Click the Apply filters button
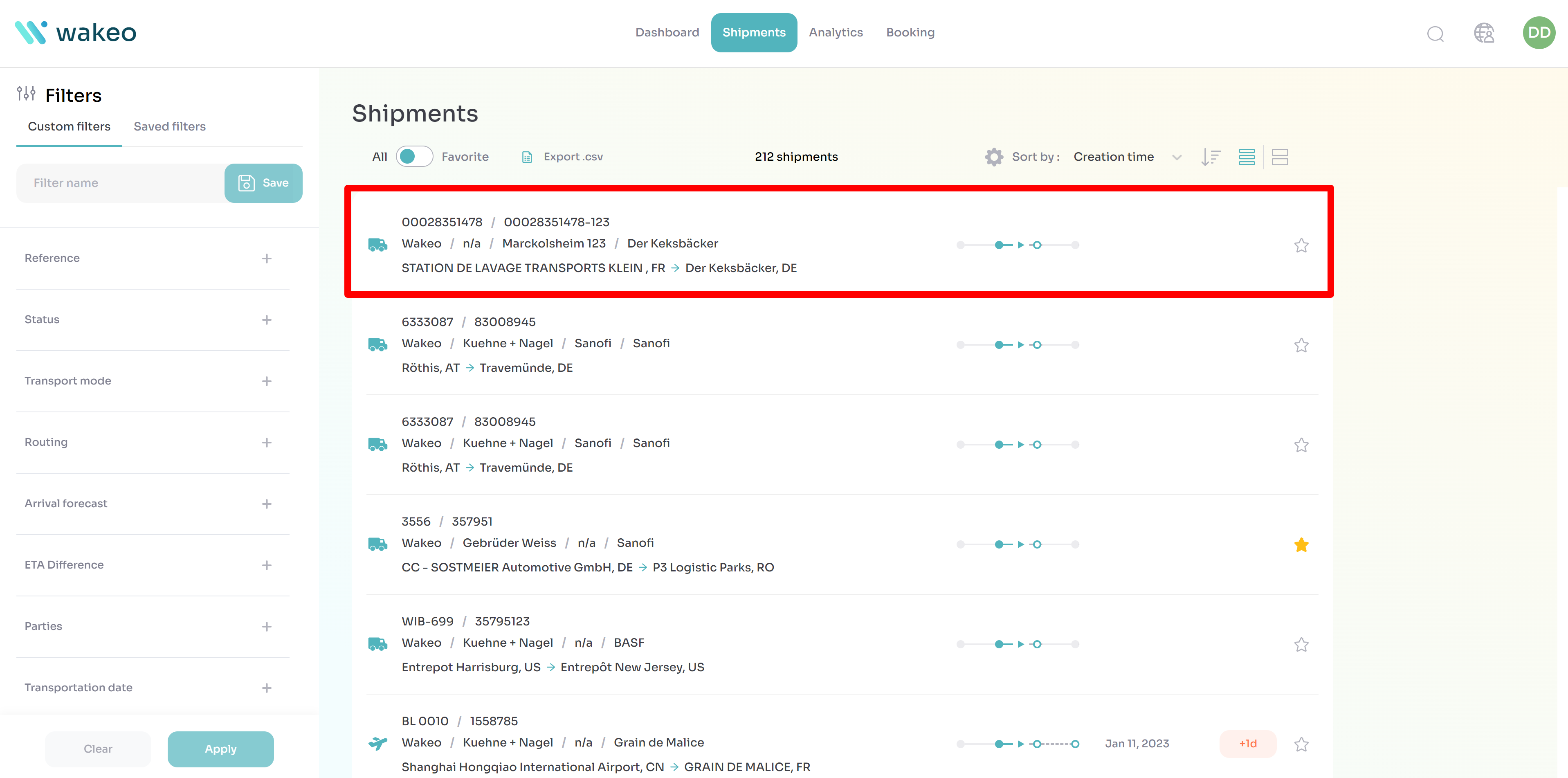Screen dimensions: 1568x778 [x=220, y=749]
